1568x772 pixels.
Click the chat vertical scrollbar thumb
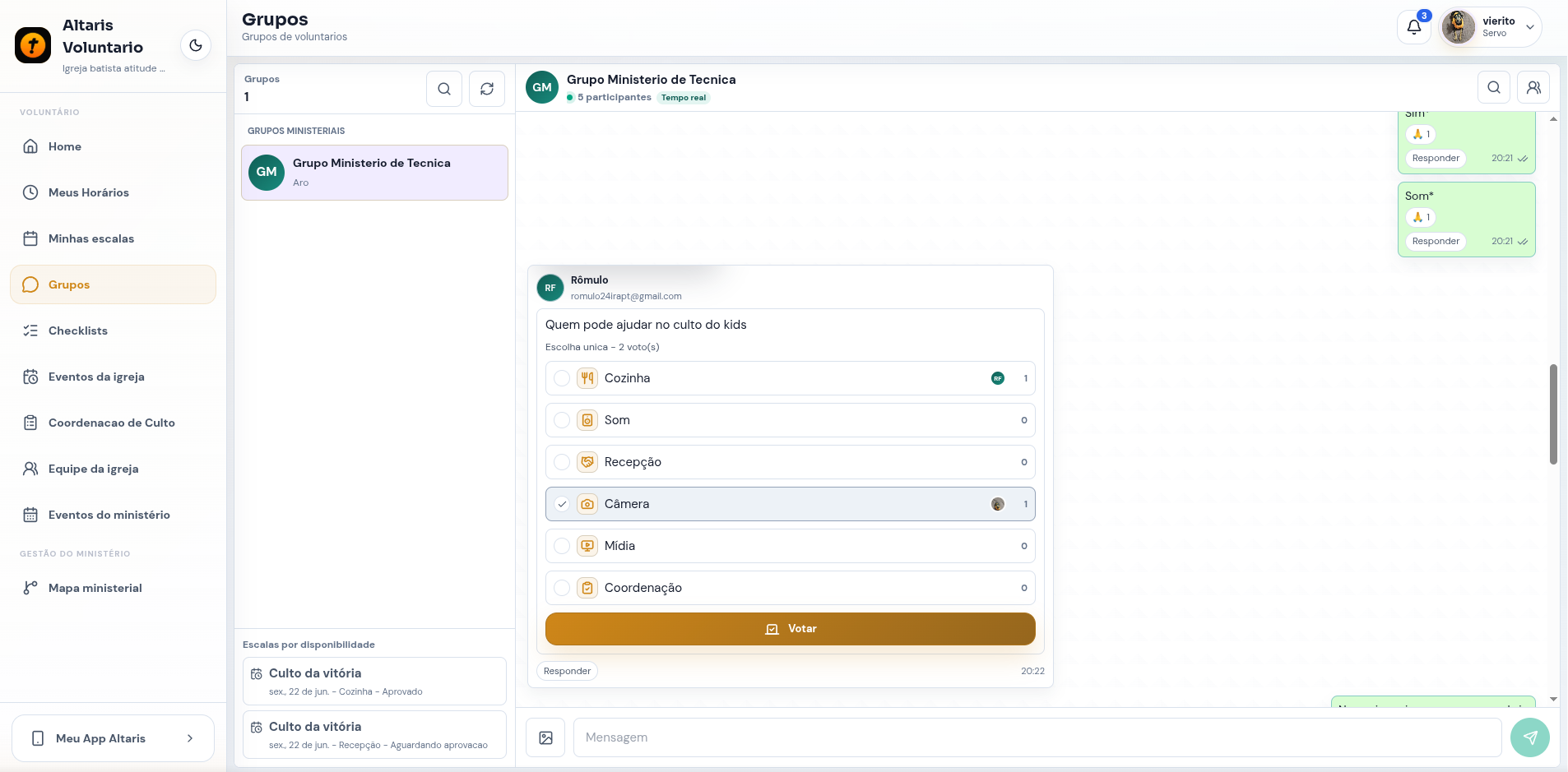click(1553, 414)
